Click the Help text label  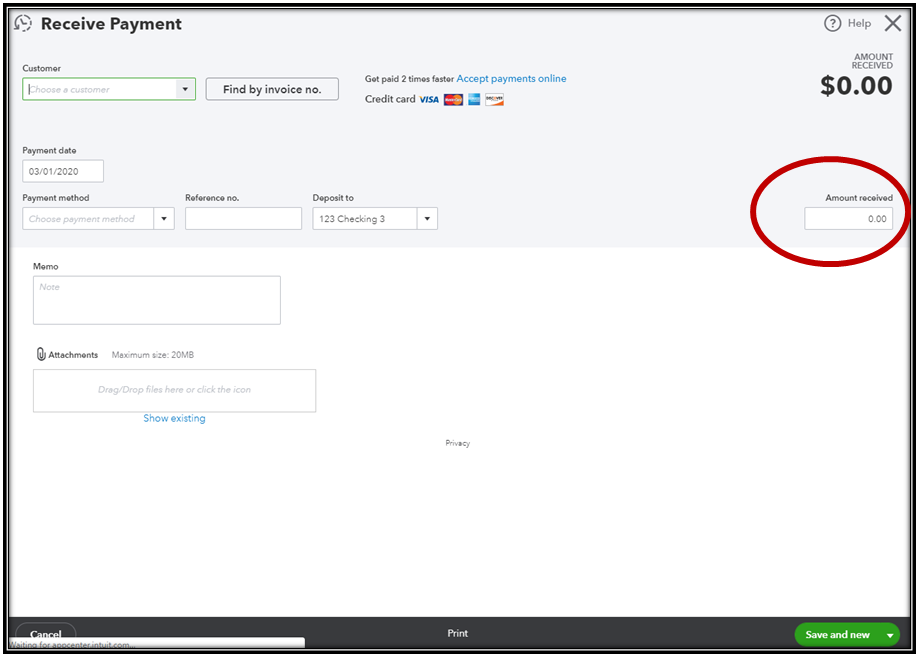tap(859, 23)
